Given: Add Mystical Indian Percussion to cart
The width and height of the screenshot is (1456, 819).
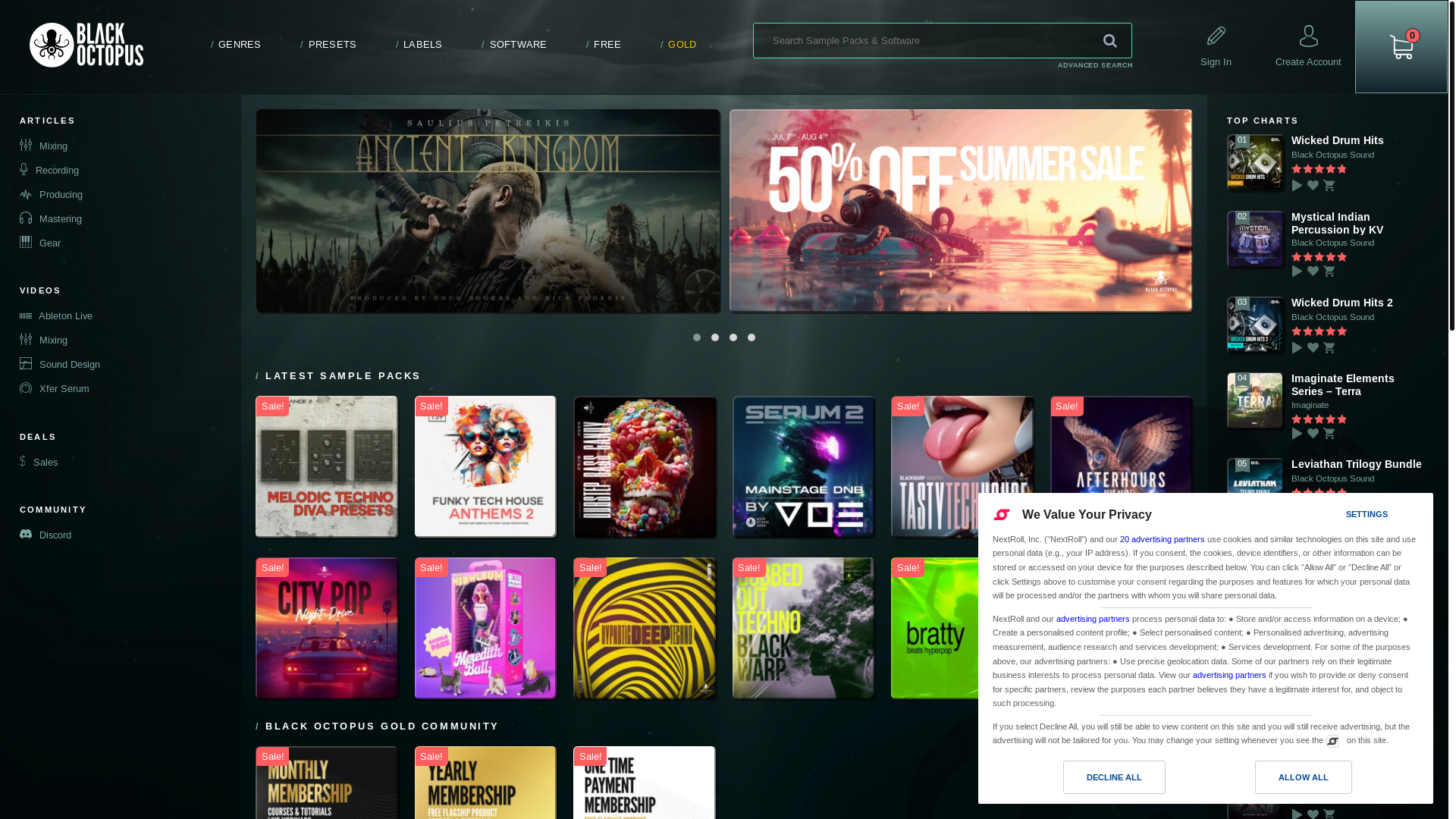Looking at the screenshot, I should 1329,271.
